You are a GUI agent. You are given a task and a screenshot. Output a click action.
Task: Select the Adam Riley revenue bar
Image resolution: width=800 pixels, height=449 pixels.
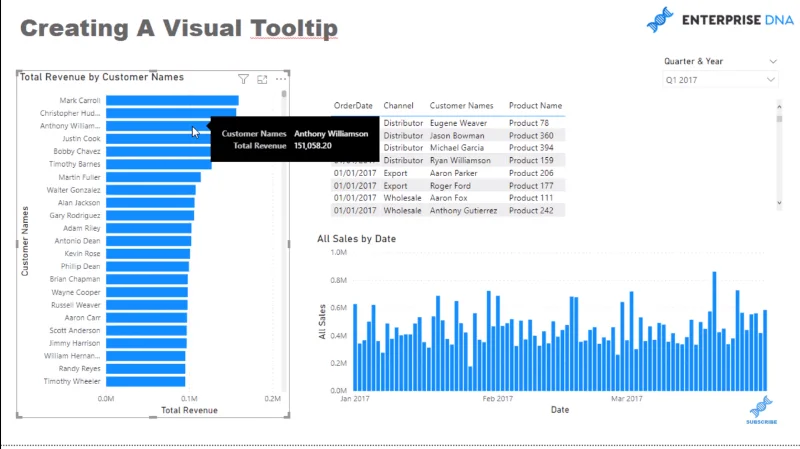pyautogui.click(x=148, y=228)
